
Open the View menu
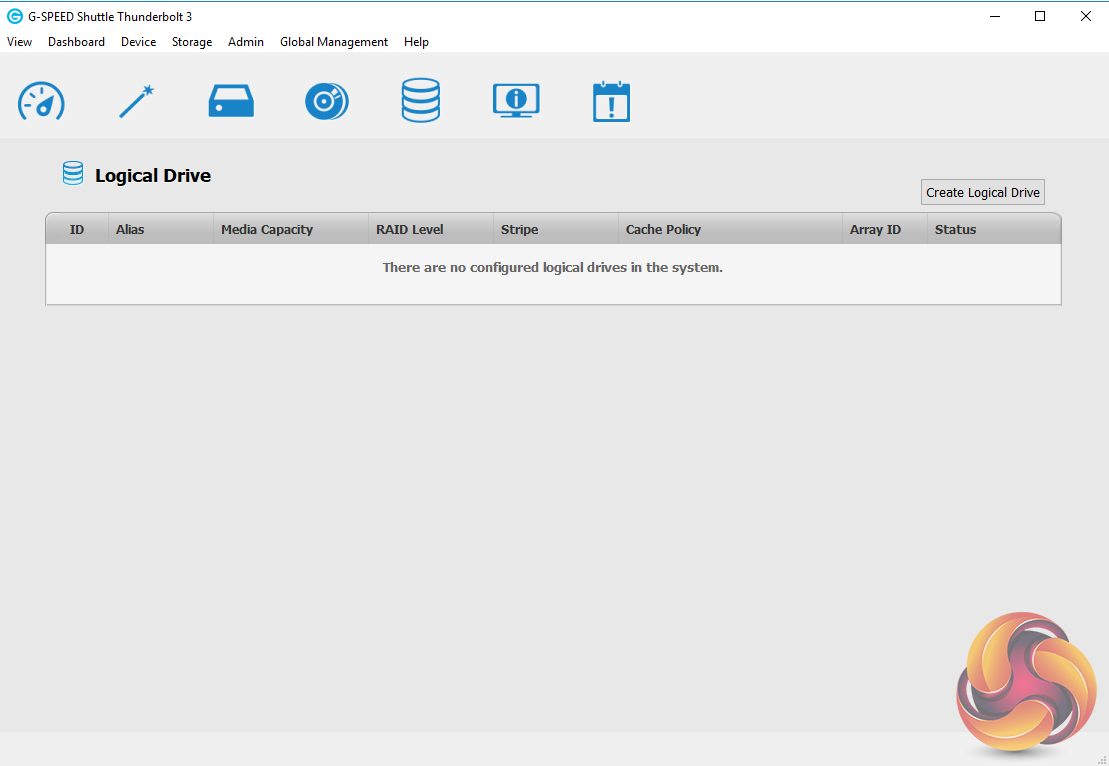point(19,42)
